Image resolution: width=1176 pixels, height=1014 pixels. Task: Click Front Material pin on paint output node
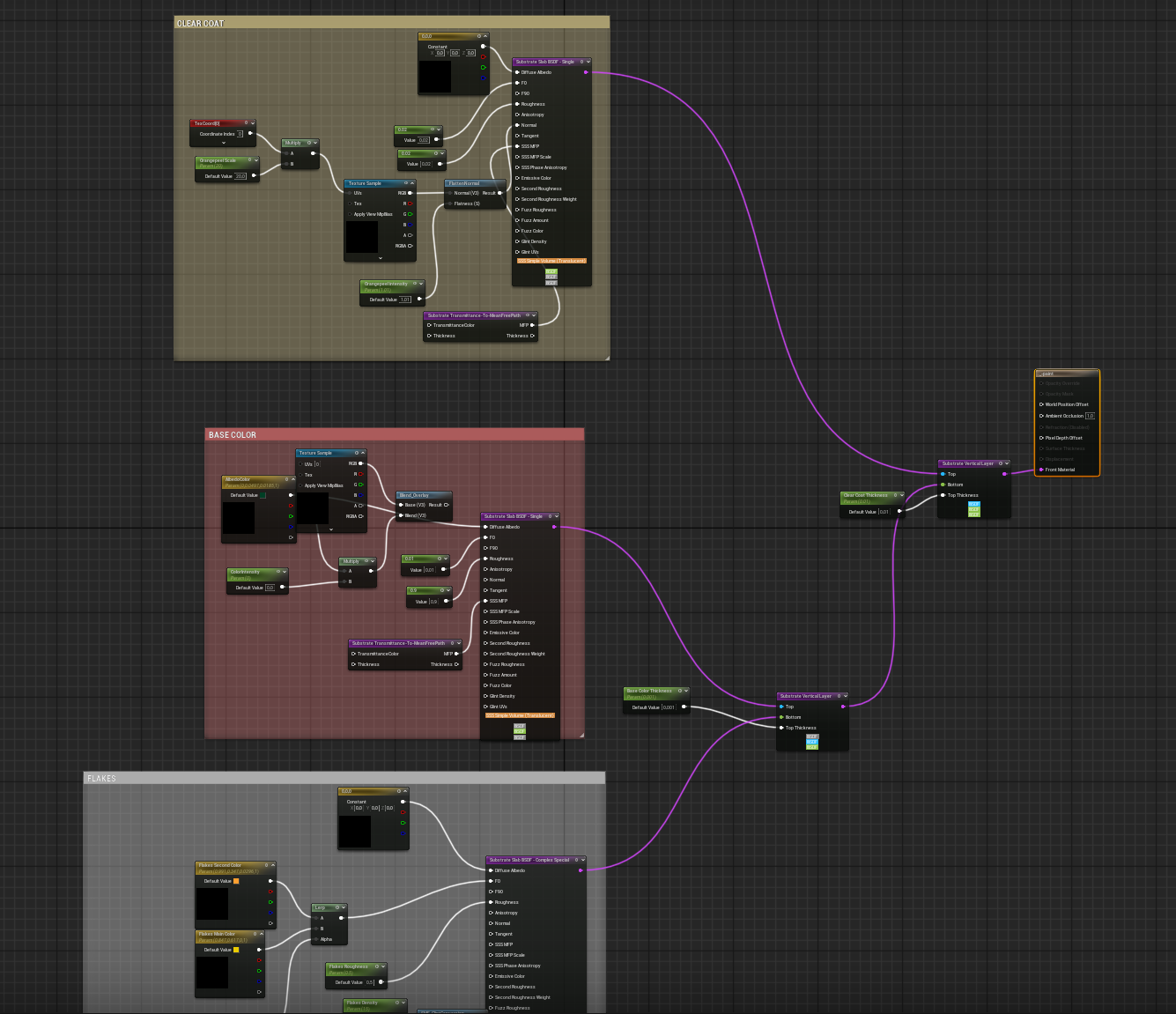(1041, 470)
